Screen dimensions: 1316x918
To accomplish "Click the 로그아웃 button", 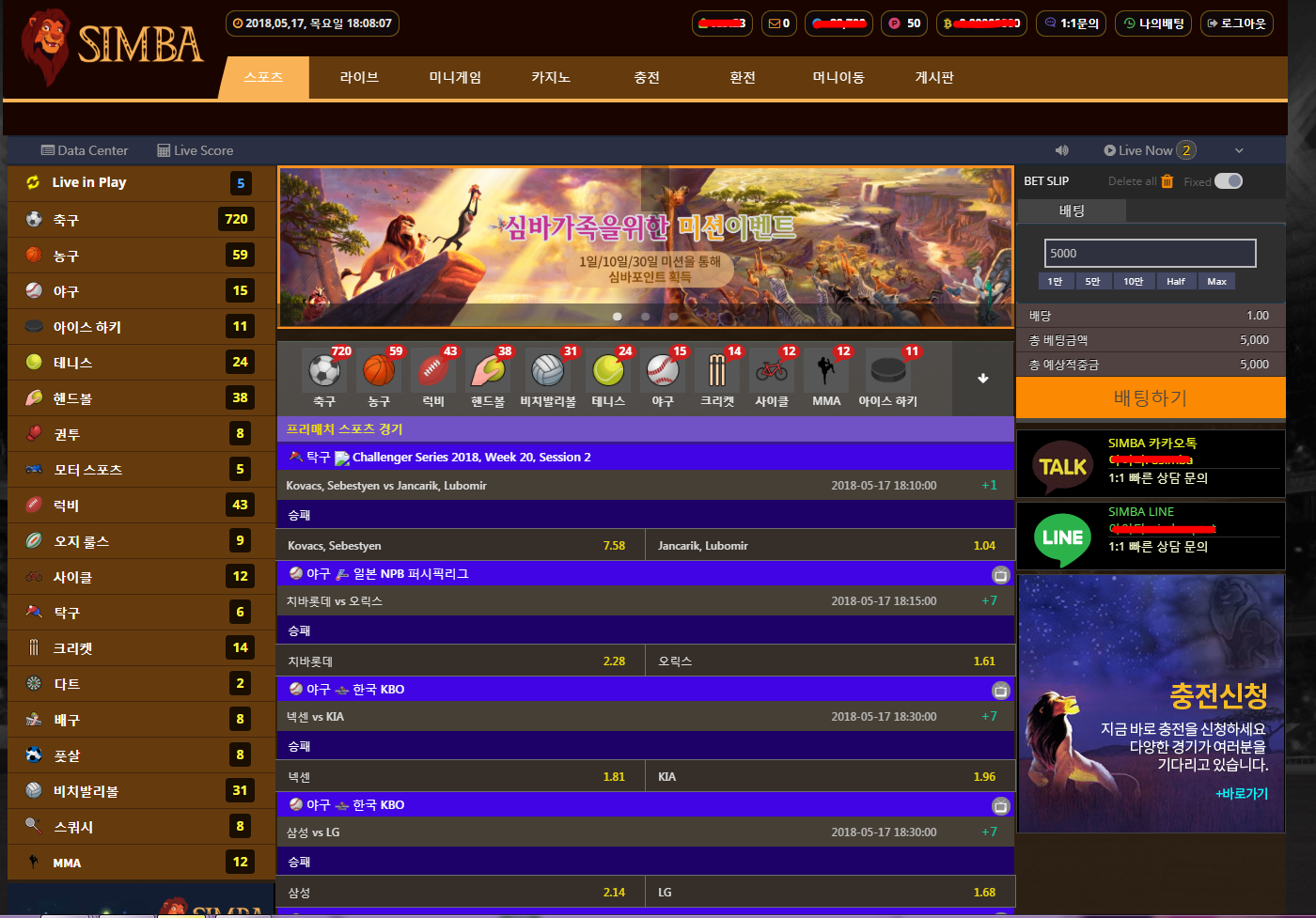I will tap(1237, 23).
